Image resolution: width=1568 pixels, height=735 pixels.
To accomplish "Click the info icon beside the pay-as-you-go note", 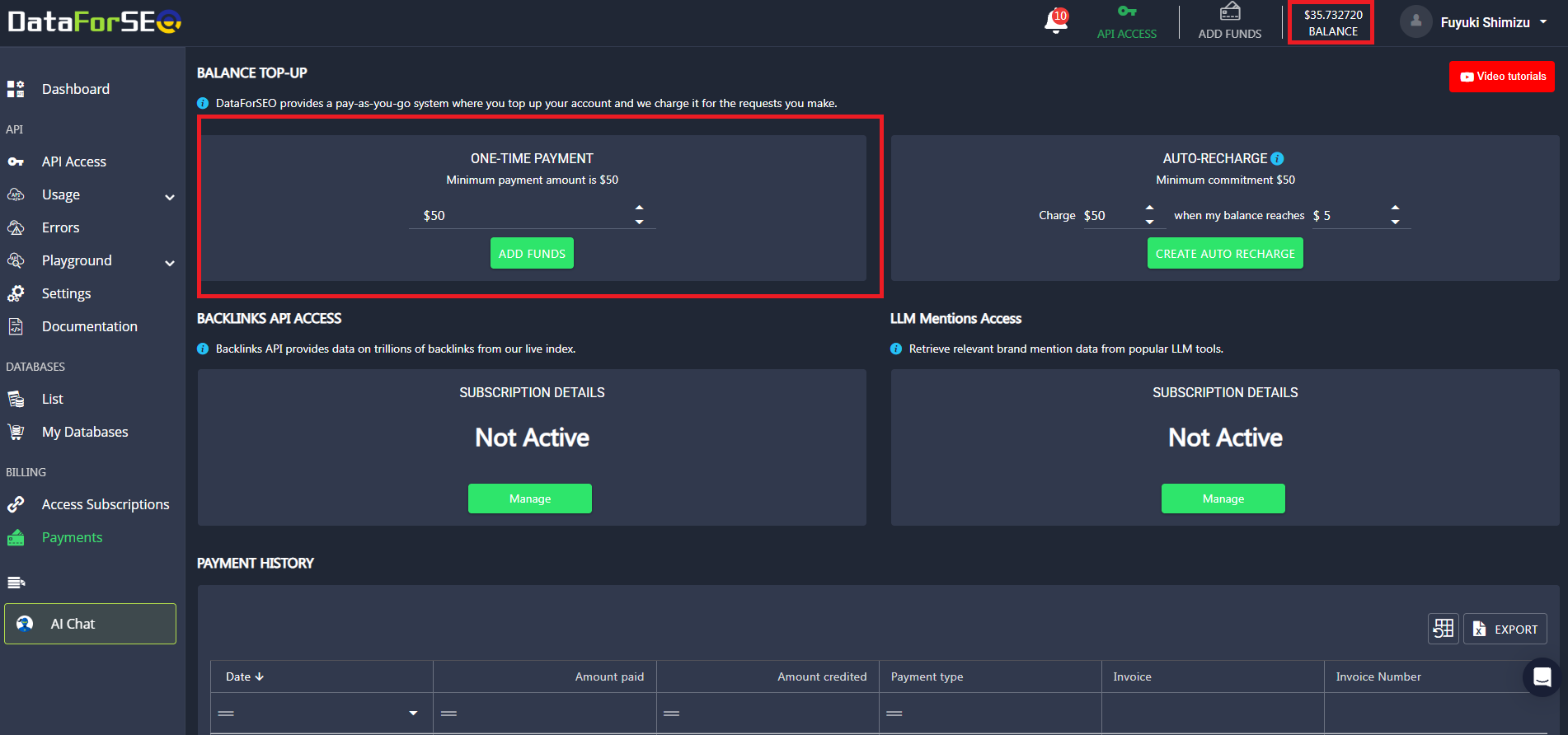I will click(203, 103).
